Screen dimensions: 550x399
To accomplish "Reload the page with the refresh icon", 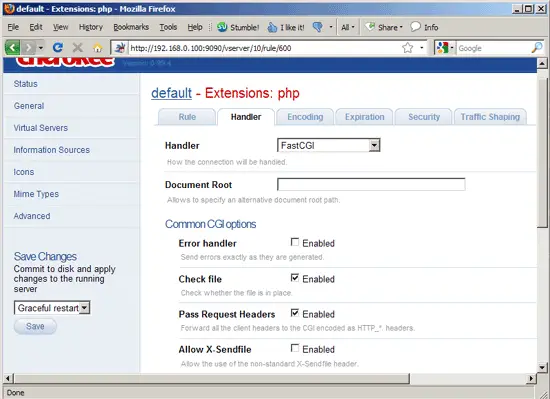I will [x=58, y=47].
